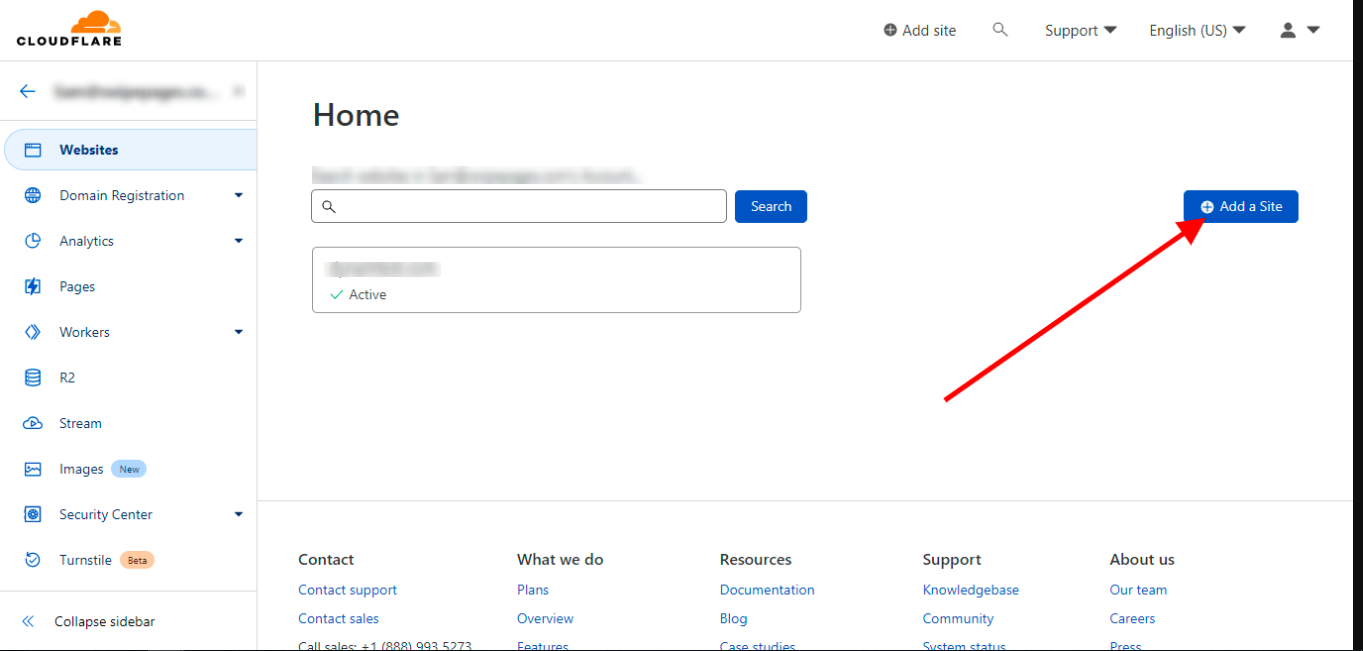Click Add site in the top header
This screenshot has height=651, width=1363.
[920, 30]
